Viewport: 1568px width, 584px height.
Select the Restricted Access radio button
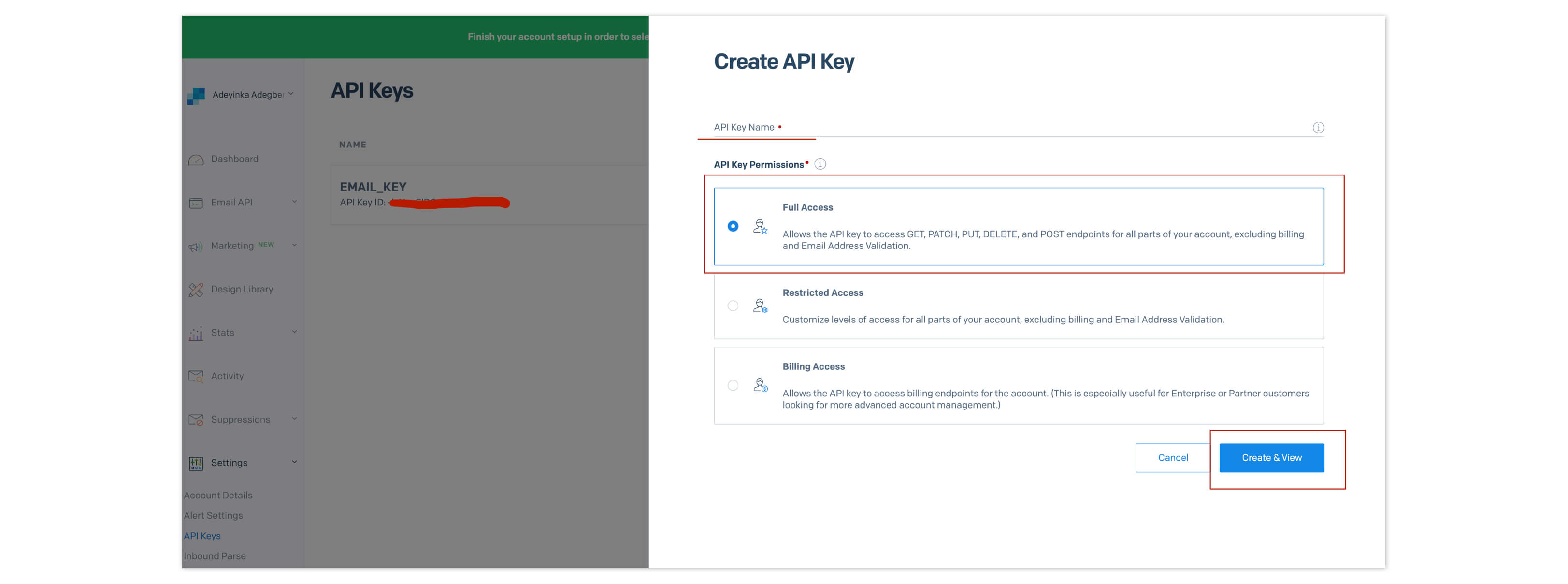733,306
